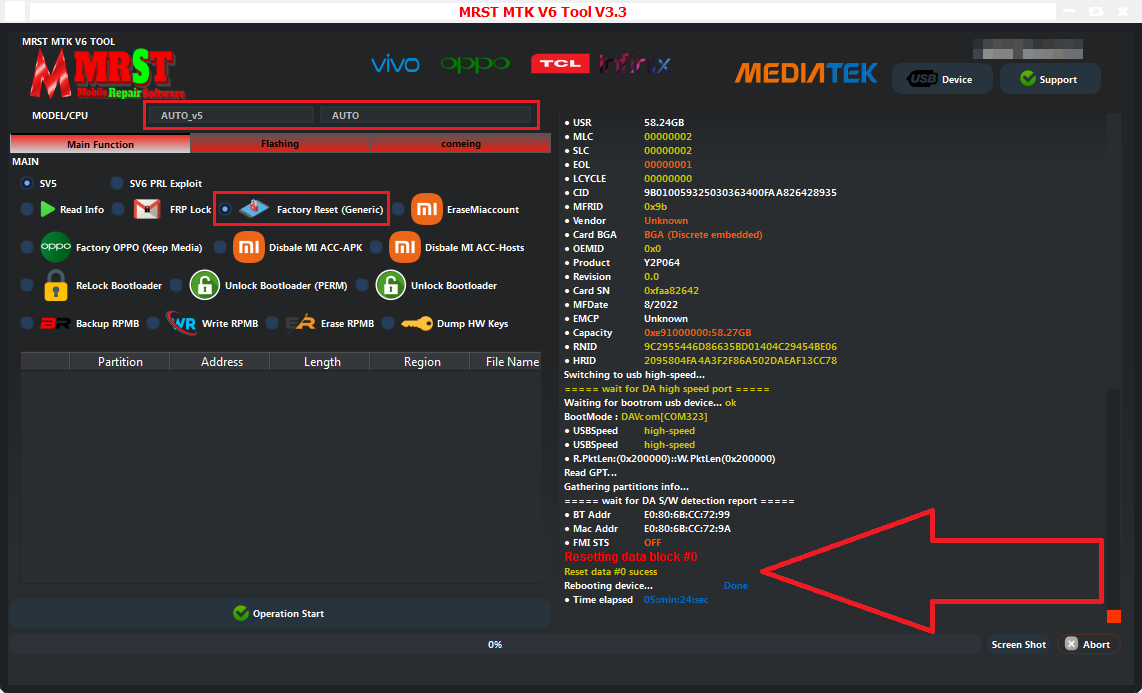Viewport: 1142px width, 693px height.
Task: Select the Read Info radio button
Action: (27, 210)
